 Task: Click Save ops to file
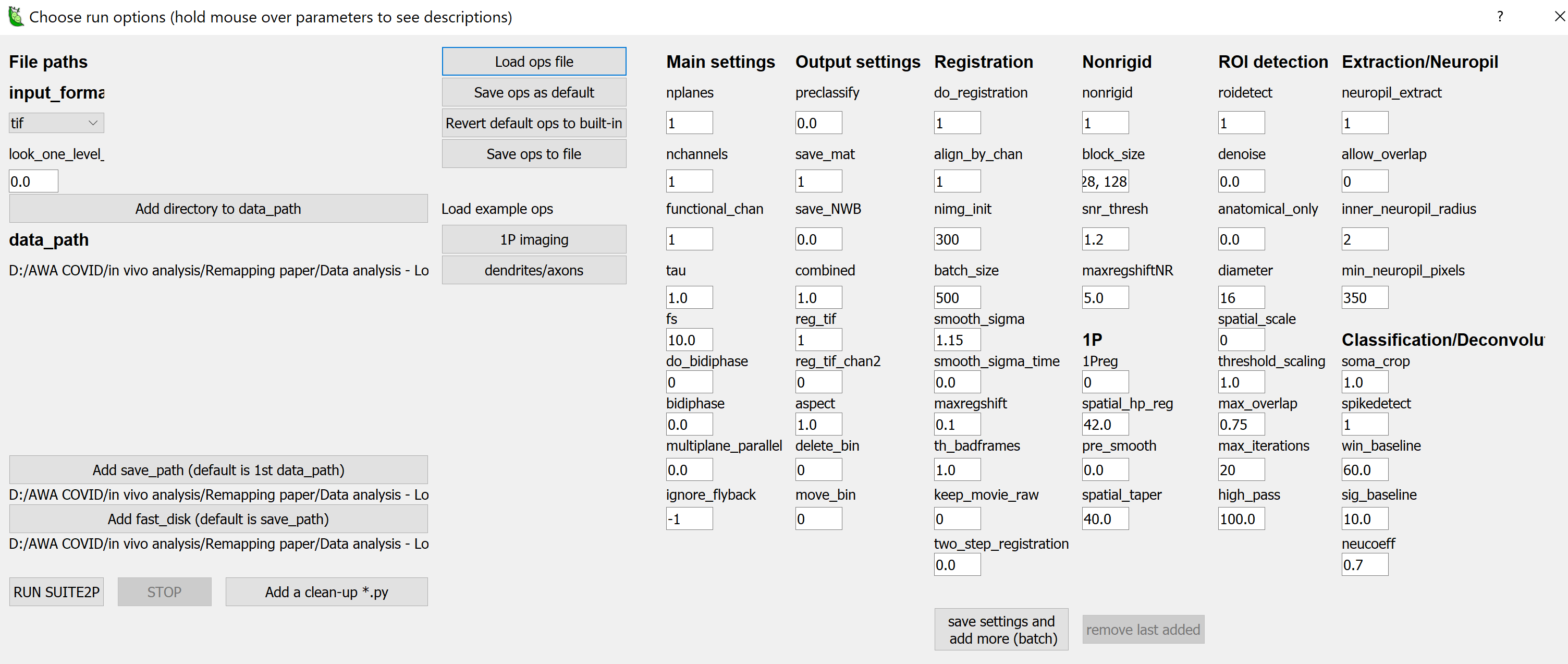(533, 153)
